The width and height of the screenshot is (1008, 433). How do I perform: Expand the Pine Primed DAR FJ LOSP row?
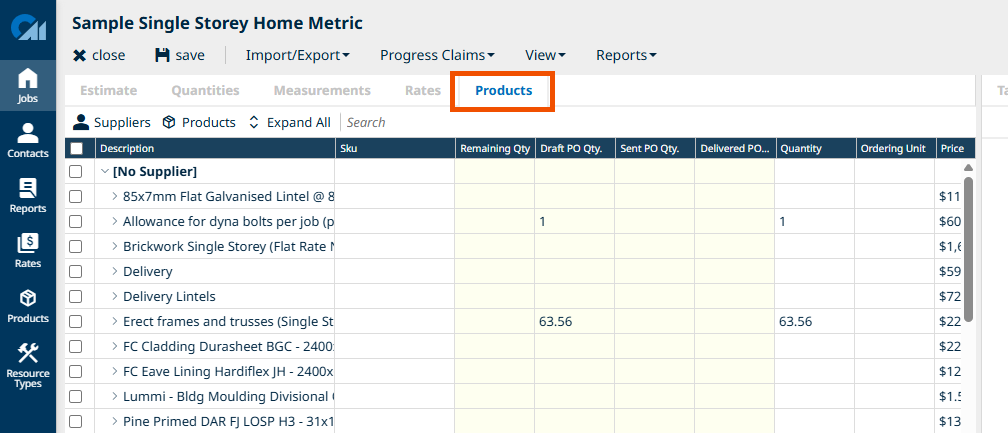(115, 421)
